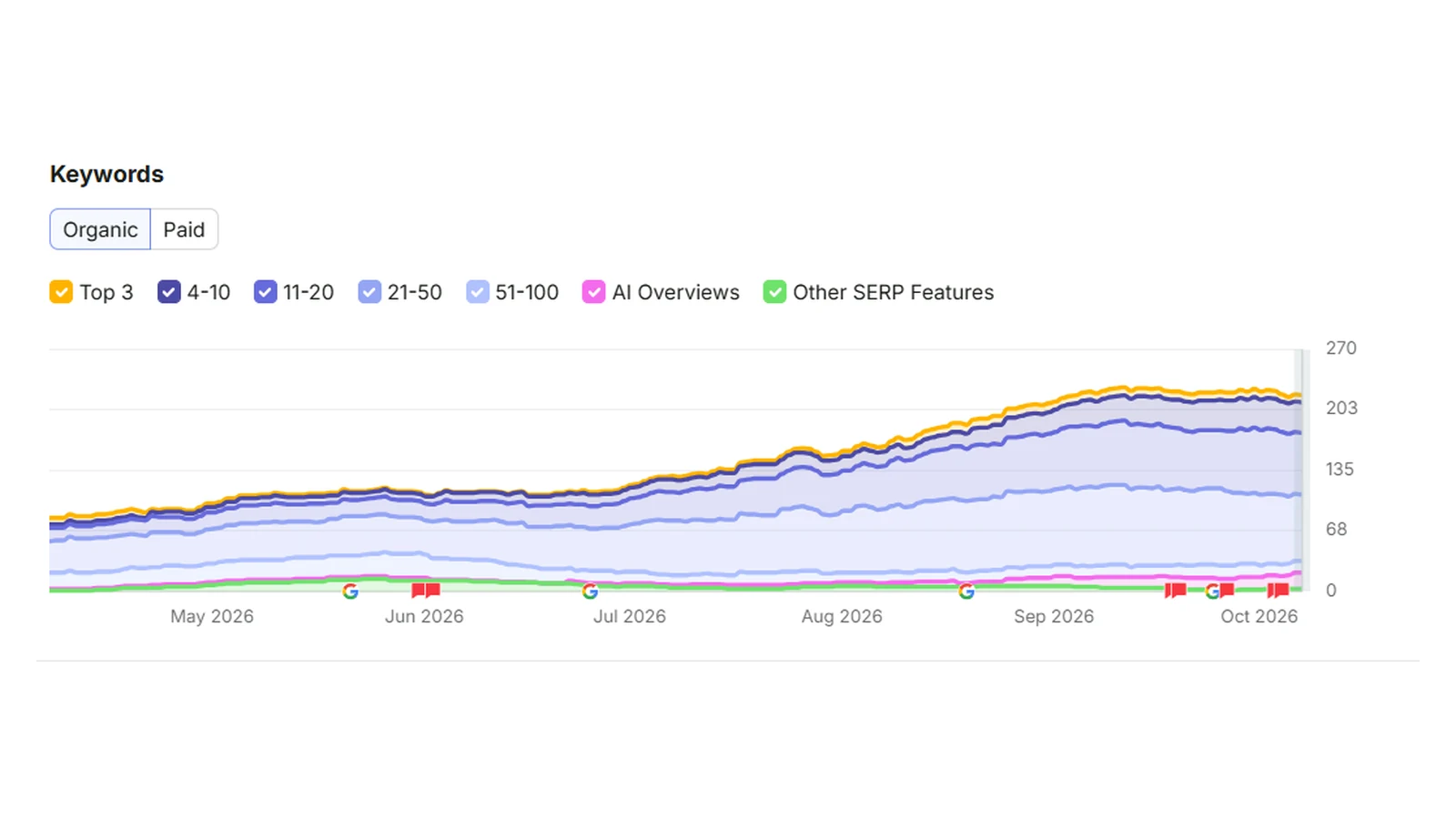Click the 270 y-axis value
The width and height of the screenshot is (1456, 819).
tap(1341, 348)
